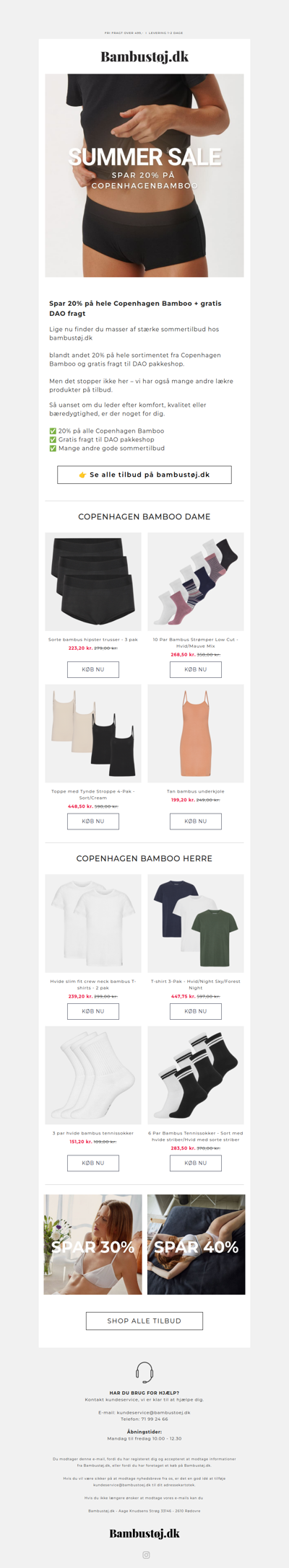Open the Bambustøj.dk logo at top

pyautogui.click(x=144, y=57)
